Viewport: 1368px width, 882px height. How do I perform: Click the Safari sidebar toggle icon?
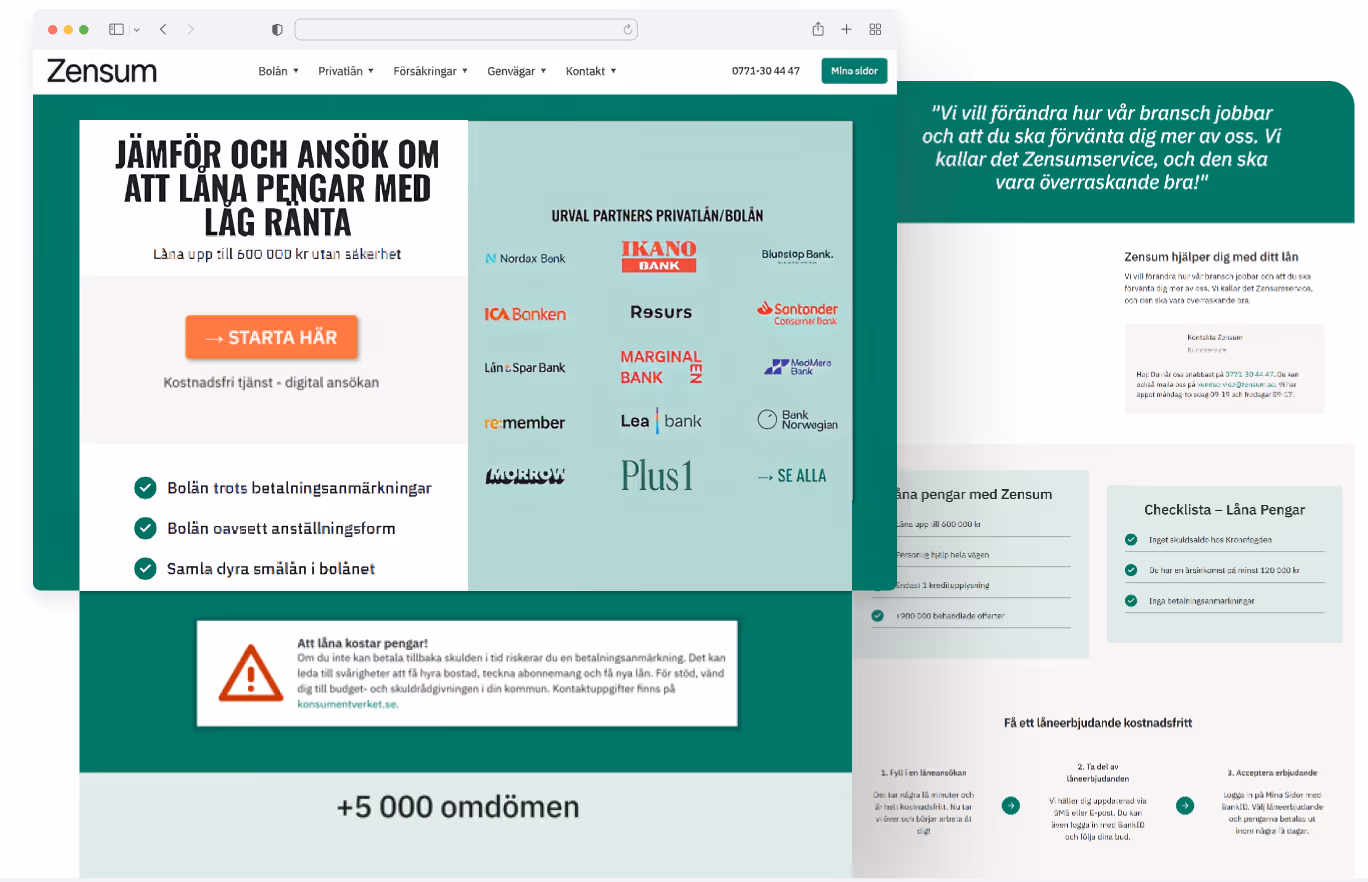click(116, 30)
